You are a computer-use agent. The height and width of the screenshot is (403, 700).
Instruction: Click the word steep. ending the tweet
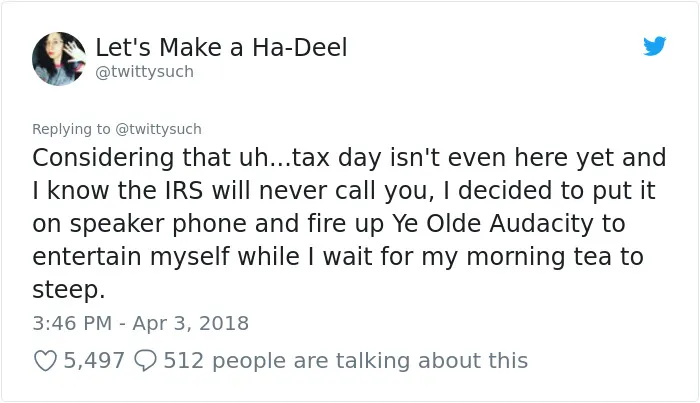pyautogui.click(x=69, y=291)
